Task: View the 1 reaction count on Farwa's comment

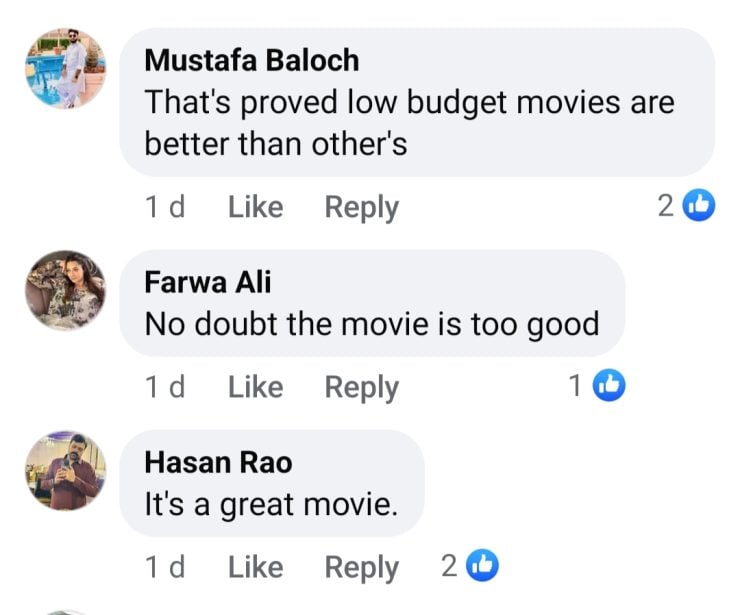Action: click(576, 387)
